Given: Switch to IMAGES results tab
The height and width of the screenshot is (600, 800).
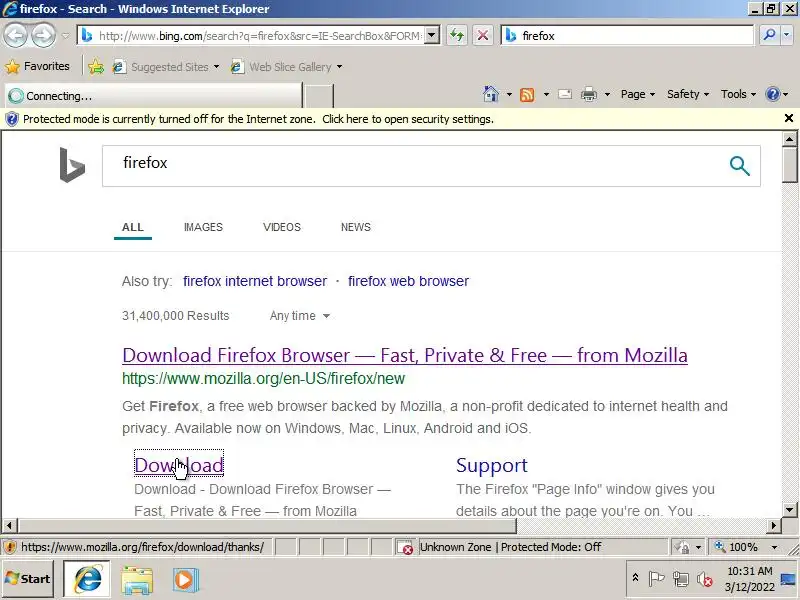Looking at the screenshot, I should [203, 227].
